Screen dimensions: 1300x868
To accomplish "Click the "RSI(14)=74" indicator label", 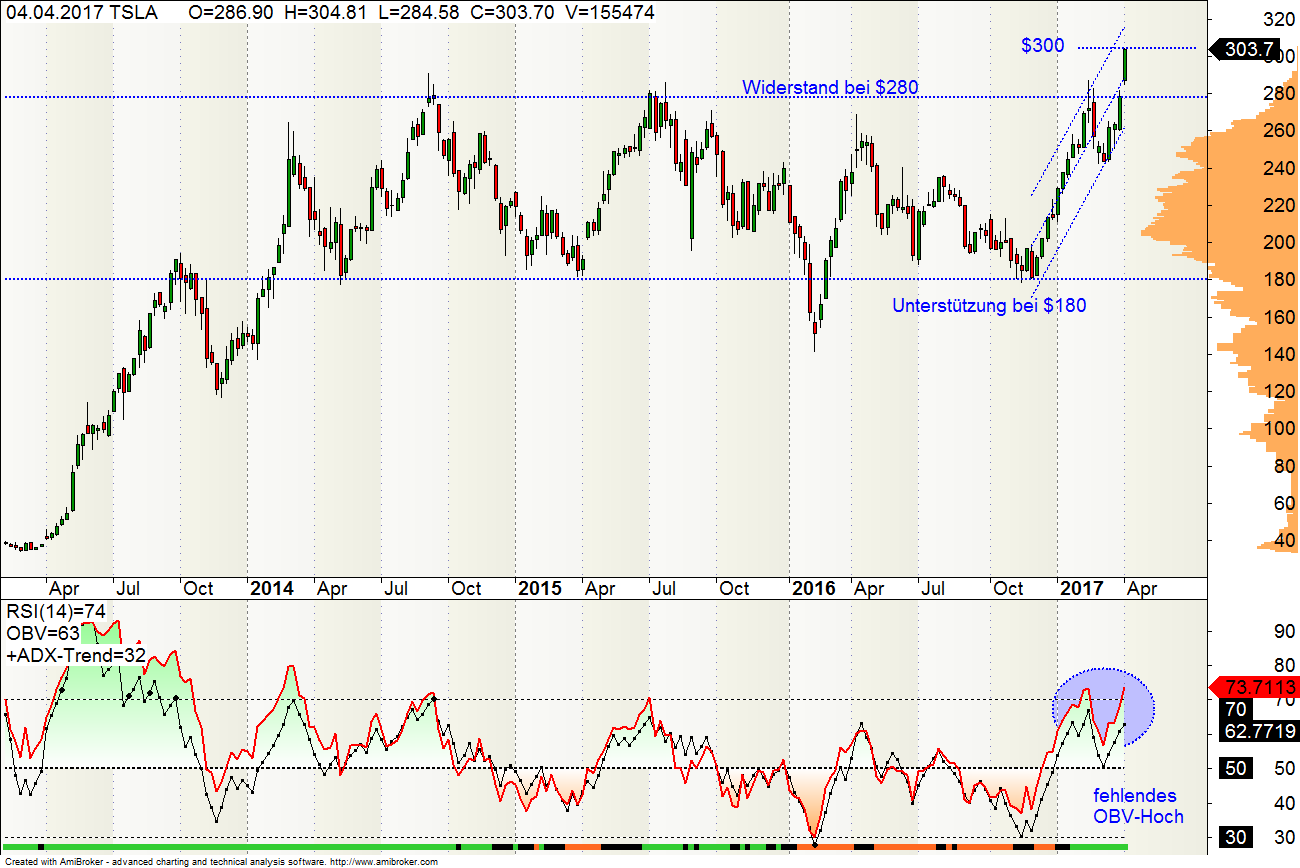I will [56, 611].
